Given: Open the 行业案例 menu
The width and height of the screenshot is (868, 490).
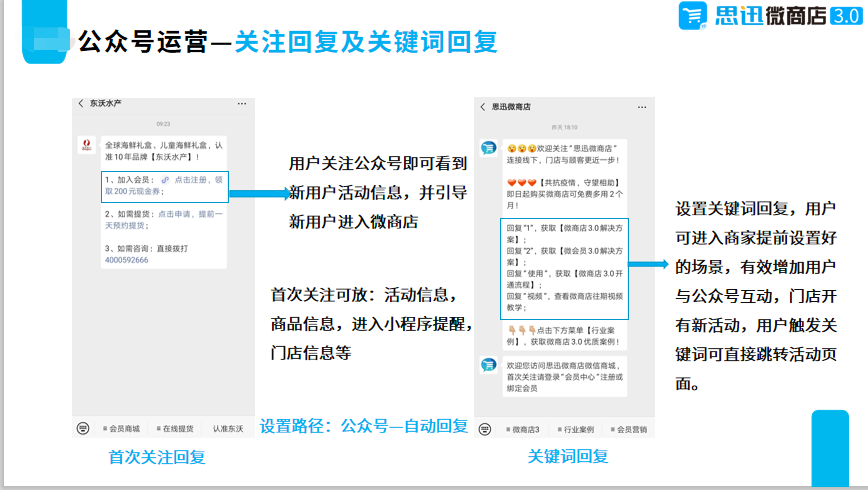Looking at the screenshot, I should [576, 429].
